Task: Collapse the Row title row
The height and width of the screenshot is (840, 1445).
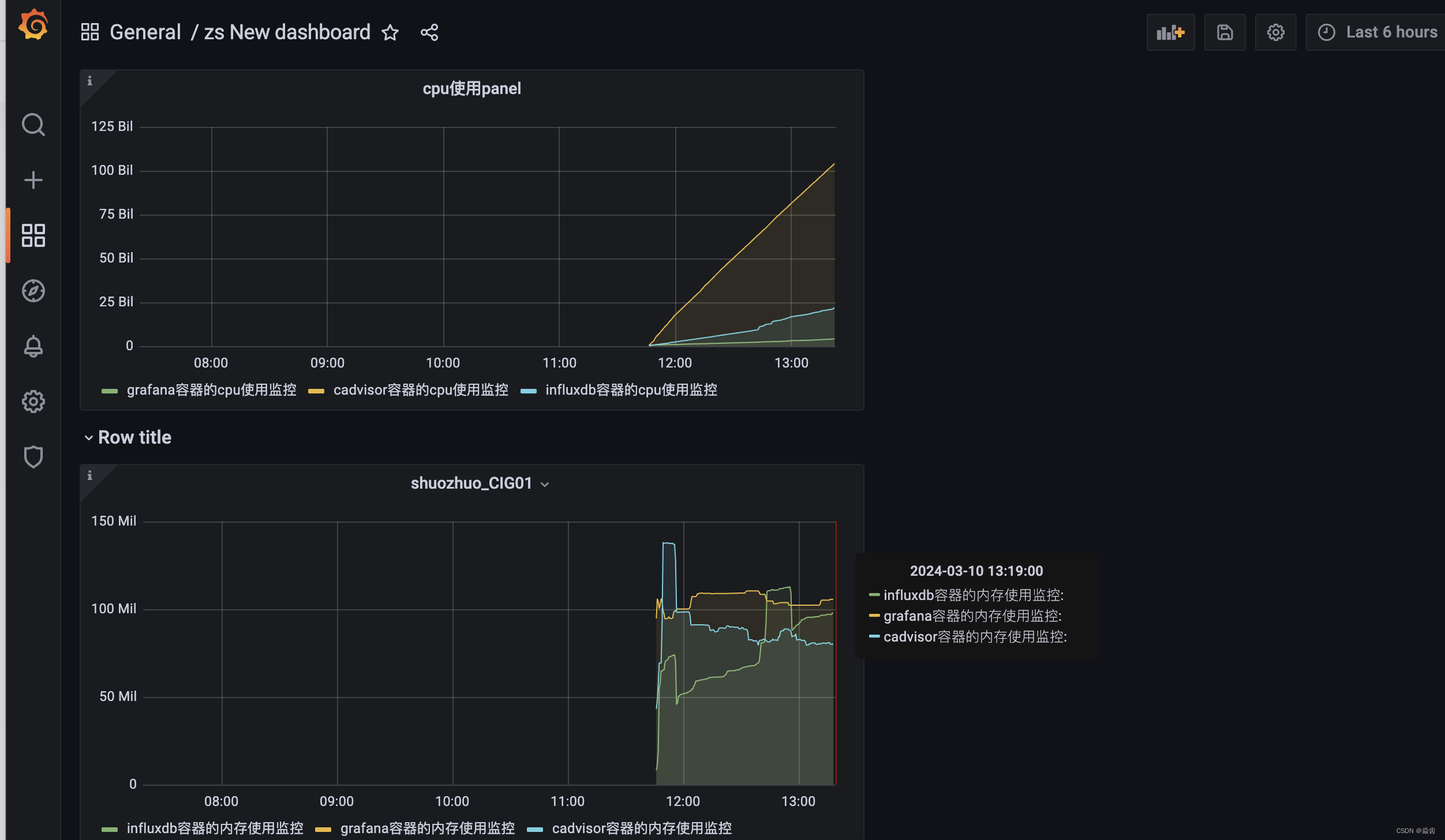Action: pyautogui.click(x=88, y=437)
